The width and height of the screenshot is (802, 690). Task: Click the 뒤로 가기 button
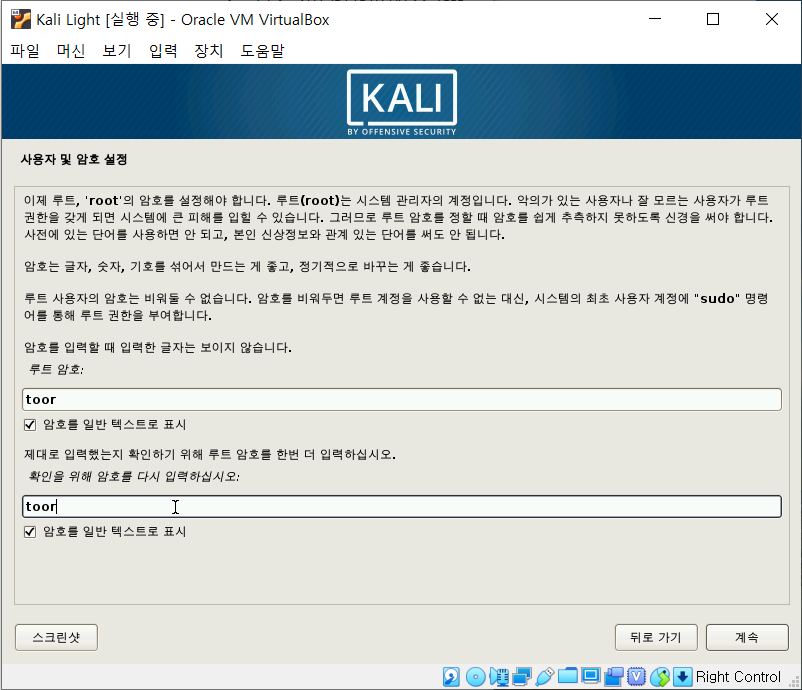[x=656, y=637]
